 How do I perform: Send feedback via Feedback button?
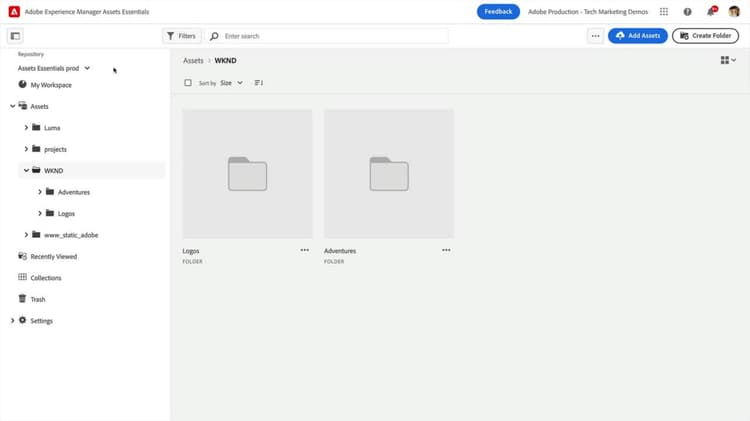point(498,11)
